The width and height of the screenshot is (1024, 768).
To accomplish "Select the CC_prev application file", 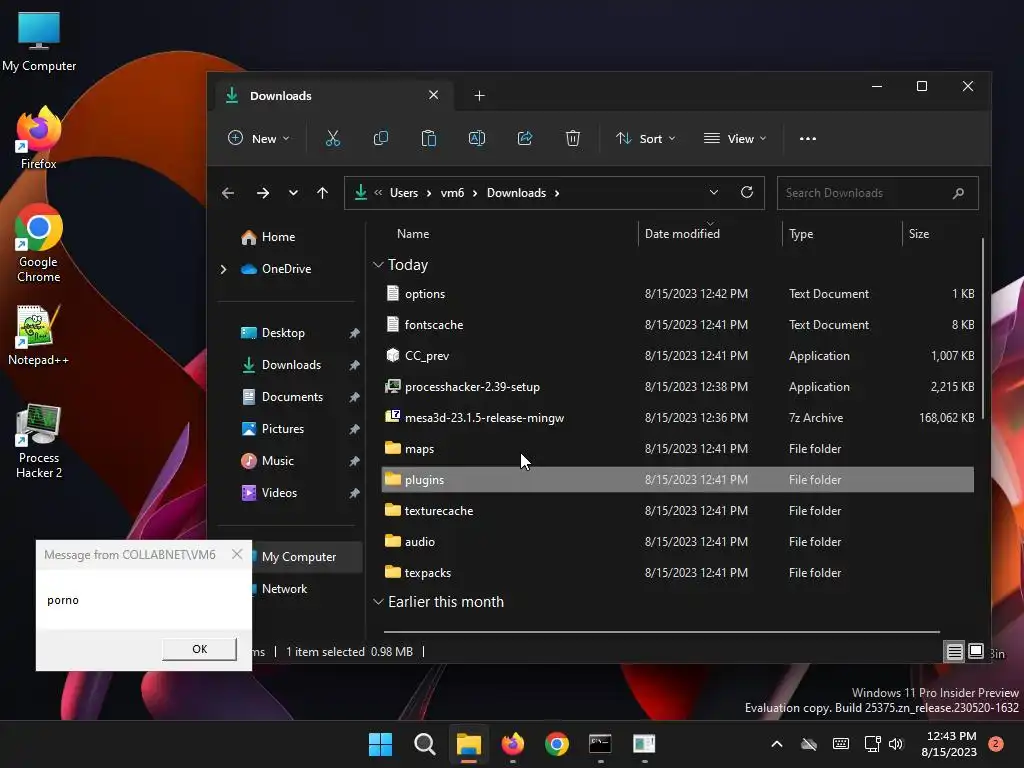I will tap(678, 356).
